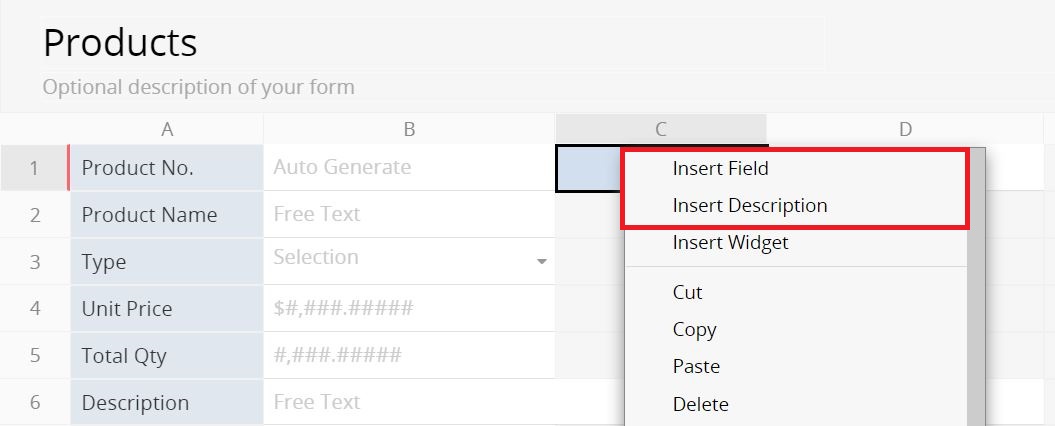Select Insert Widget in context menu
1055x426 pixels.
coord(730,242)
